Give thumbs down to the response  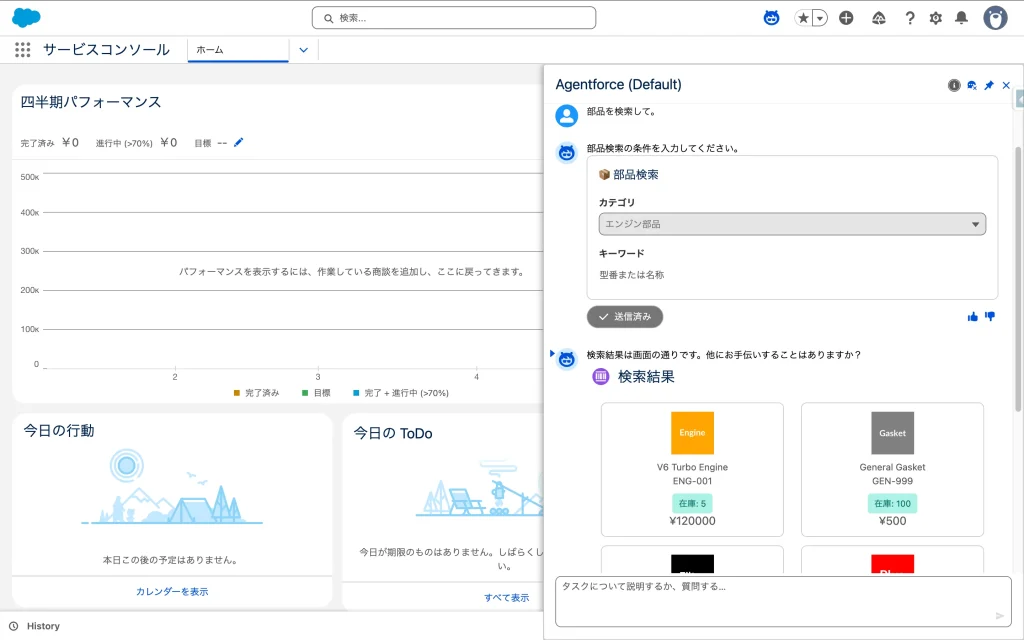pyautogui.click(x=990, y=316)
